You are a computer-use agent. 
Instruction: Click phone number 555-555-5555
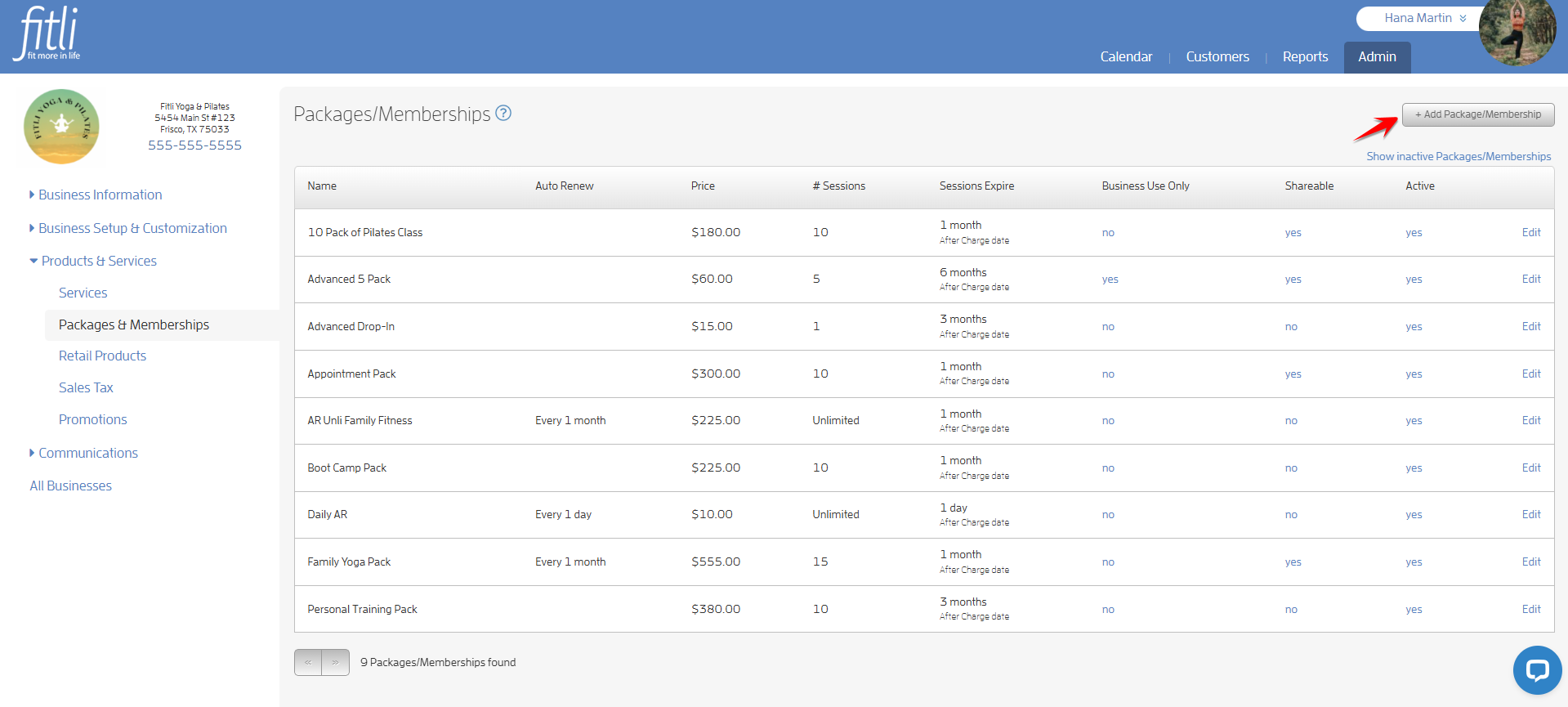pyautogui.click(x=194, y=145)
